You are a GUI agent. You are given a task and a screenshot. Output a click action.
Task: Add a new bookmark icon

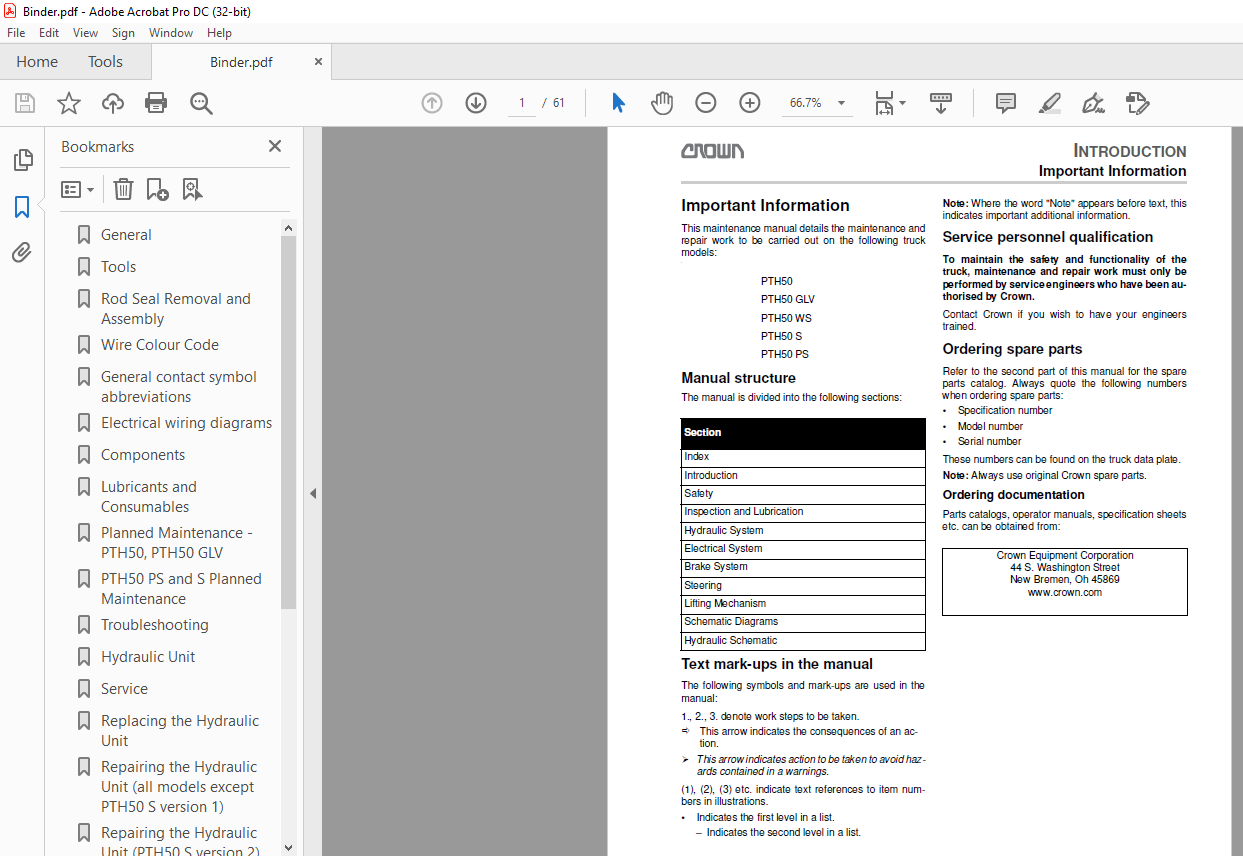(157, 189)
